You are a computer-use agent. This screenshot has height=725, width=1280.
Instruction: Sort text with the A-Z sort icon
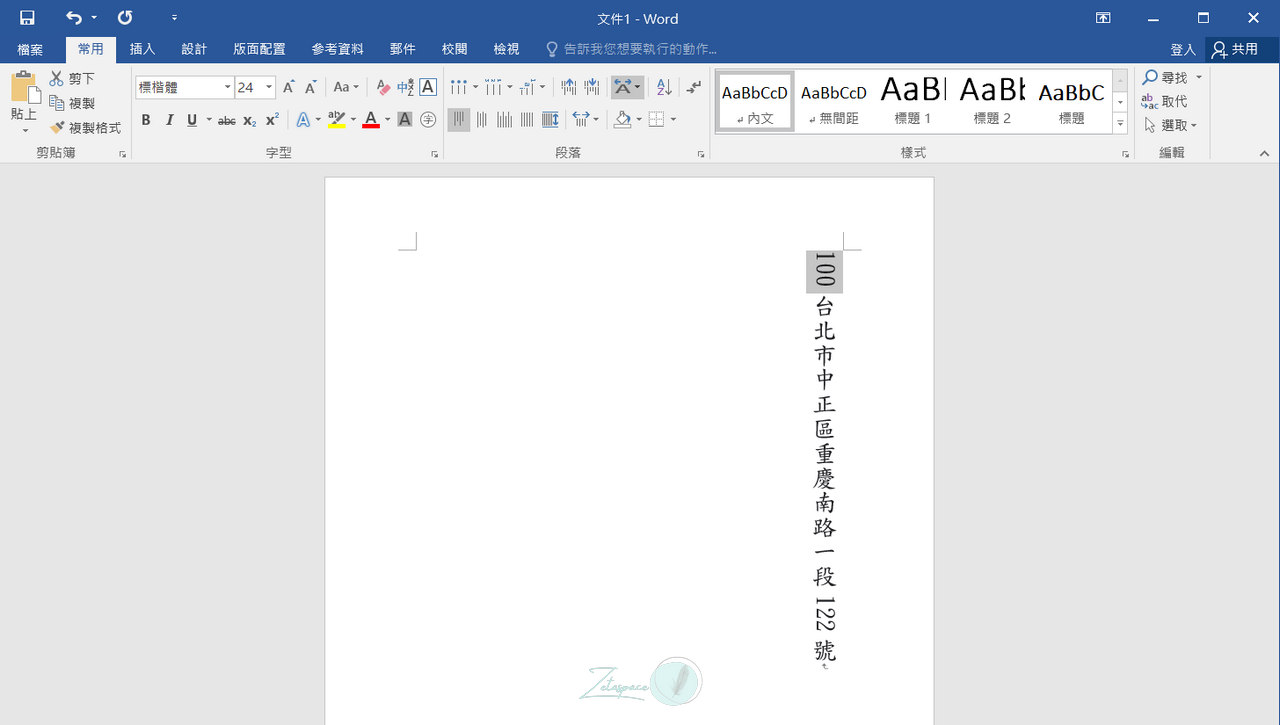[664, 87]
